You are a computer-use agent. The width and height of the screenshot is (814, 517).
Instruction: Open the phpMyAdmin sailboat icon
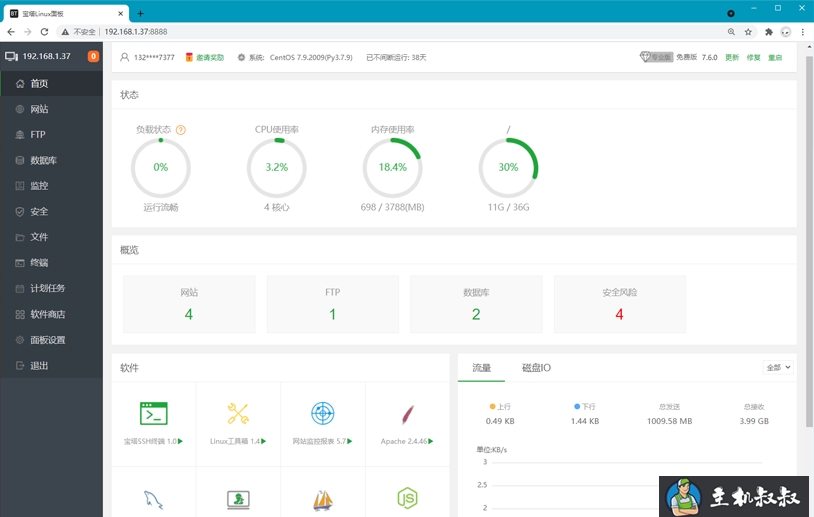322,500
